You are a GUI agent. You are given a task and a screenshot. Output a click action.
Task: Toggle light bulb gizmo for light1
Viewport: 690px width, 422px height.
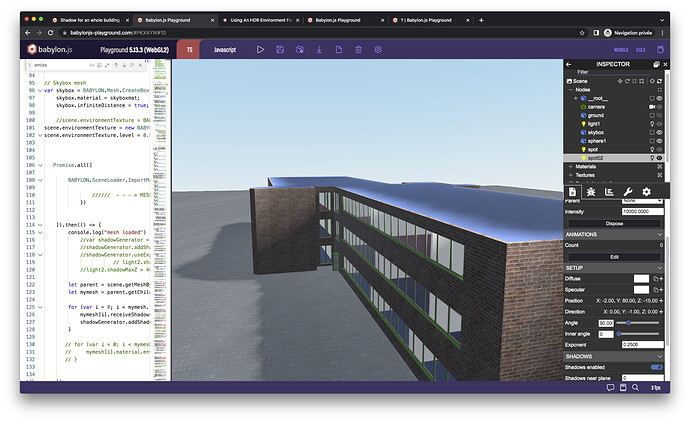[x=652, y=124]
